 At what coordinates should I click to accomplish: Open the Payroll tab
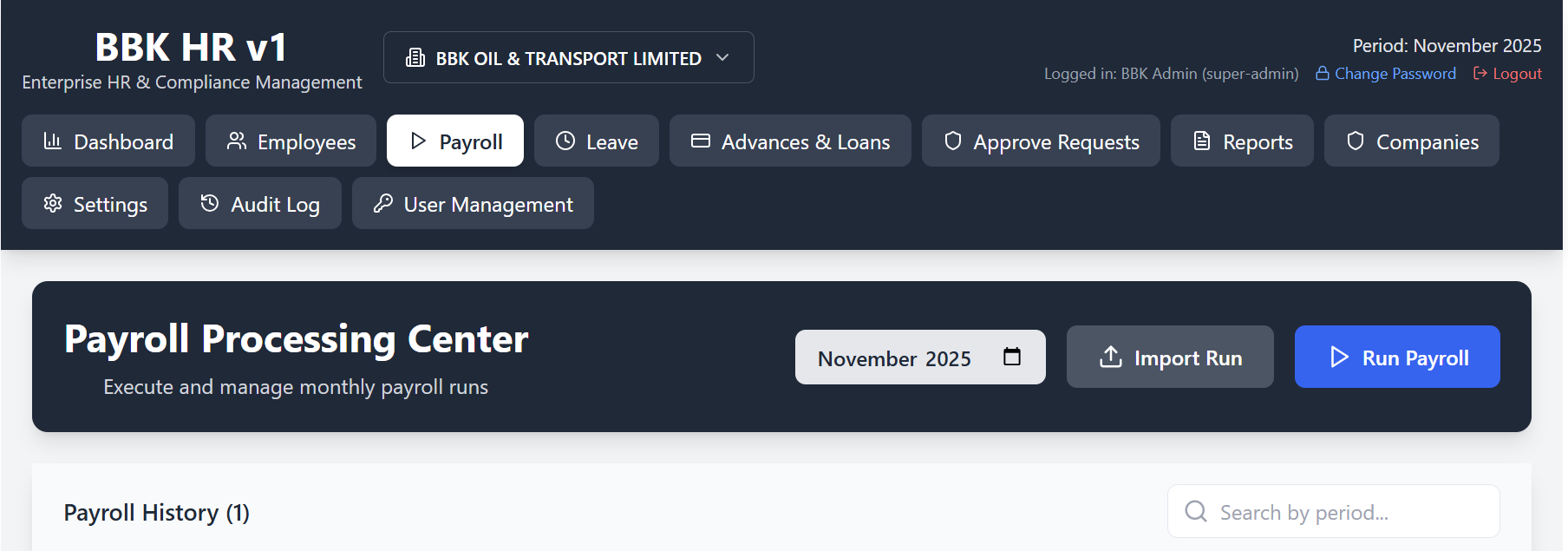tap(455, 141)
